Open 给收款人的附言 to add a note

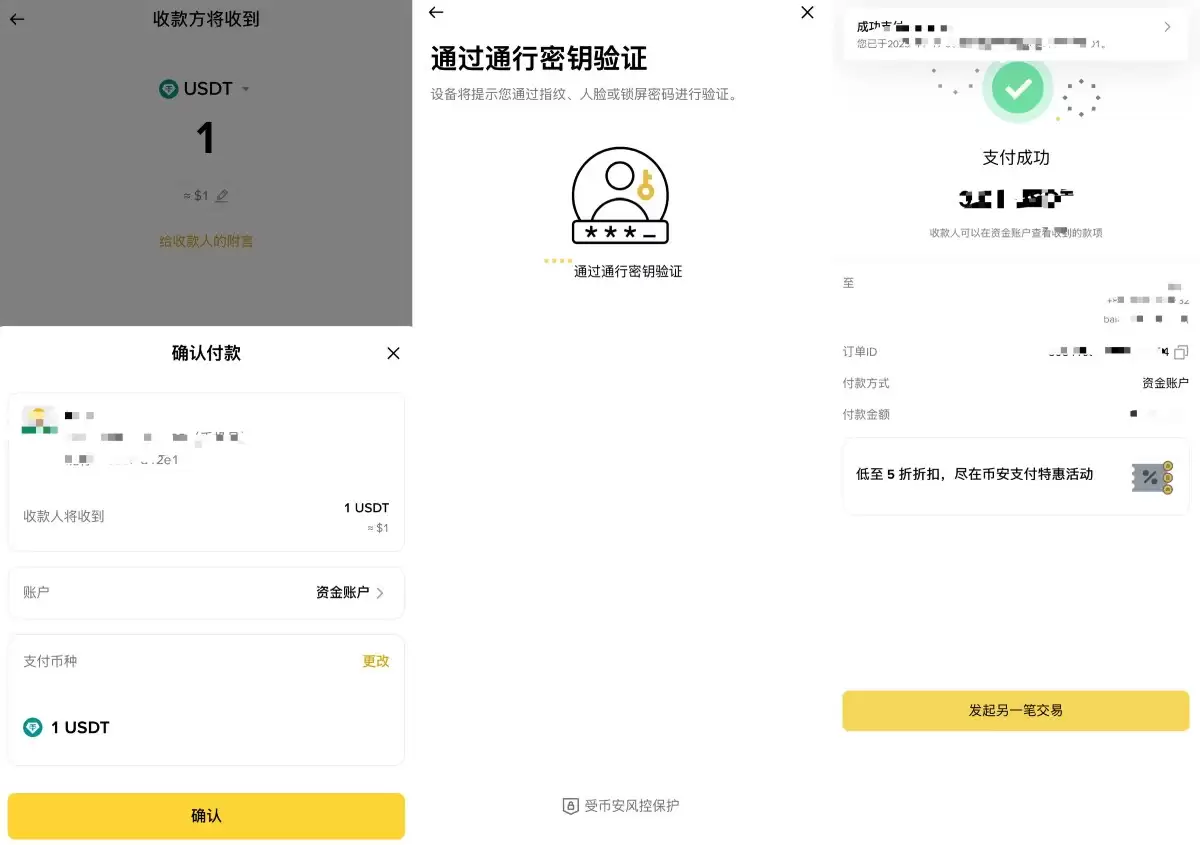[205, 241]
